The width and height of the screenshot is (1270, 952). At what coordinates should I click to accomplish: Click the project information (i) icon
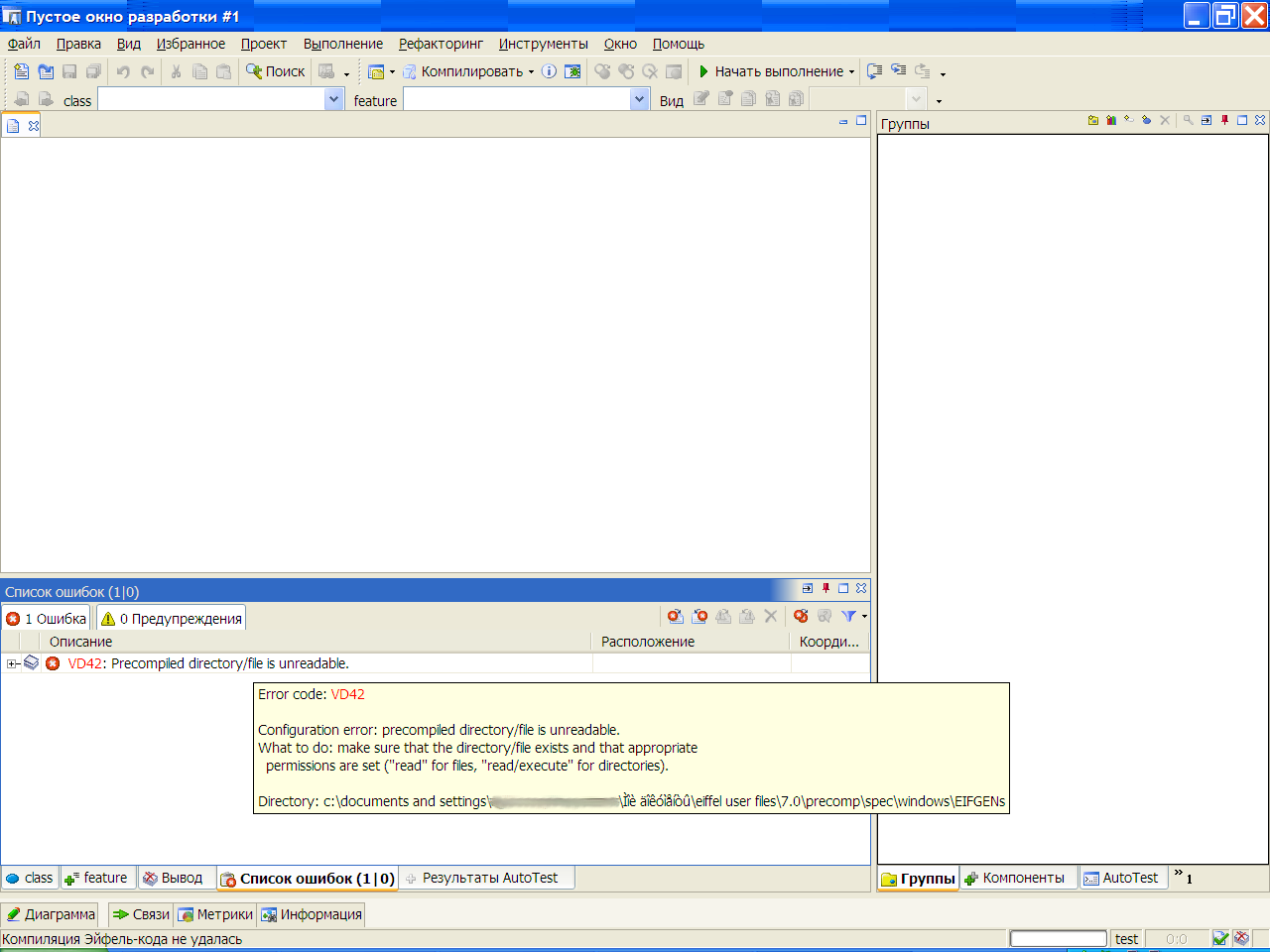coord(549,71)
